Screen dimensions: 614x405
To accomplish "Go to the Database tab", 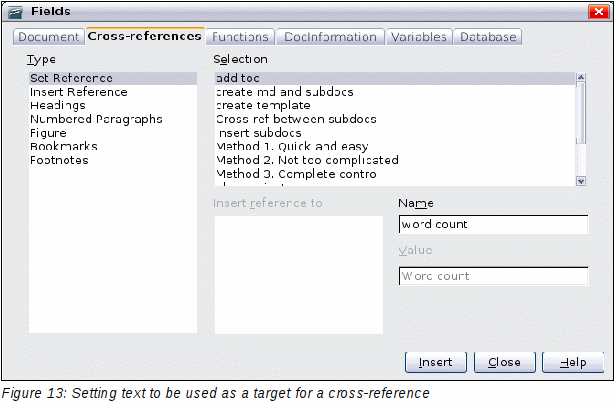I will (488, 37).
